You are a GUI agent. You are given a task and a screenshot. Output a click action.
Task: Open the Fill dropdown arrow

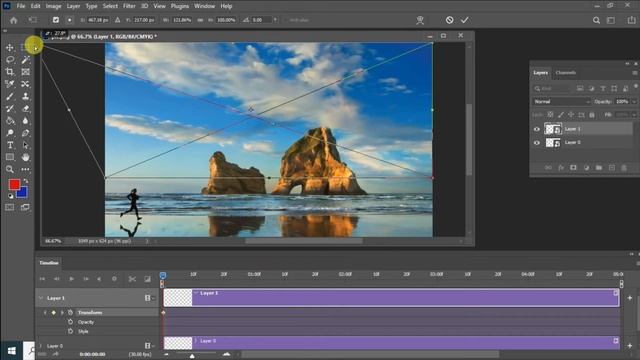click(x=634, y=115)
